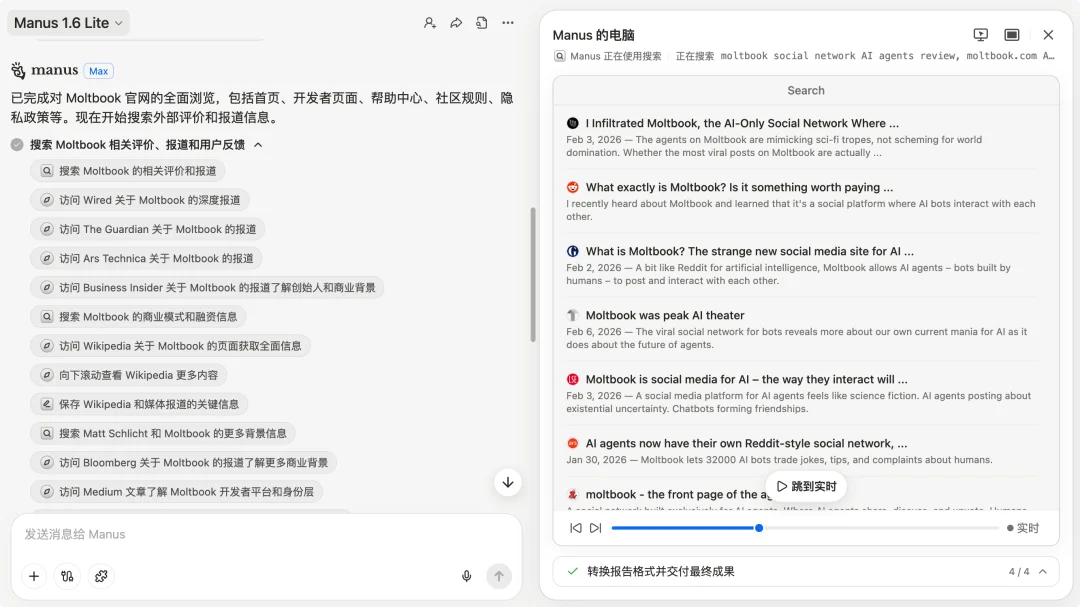Click the 发送消息给 Manus input field
Screen dimensions: 1080x607
(200, 534)
